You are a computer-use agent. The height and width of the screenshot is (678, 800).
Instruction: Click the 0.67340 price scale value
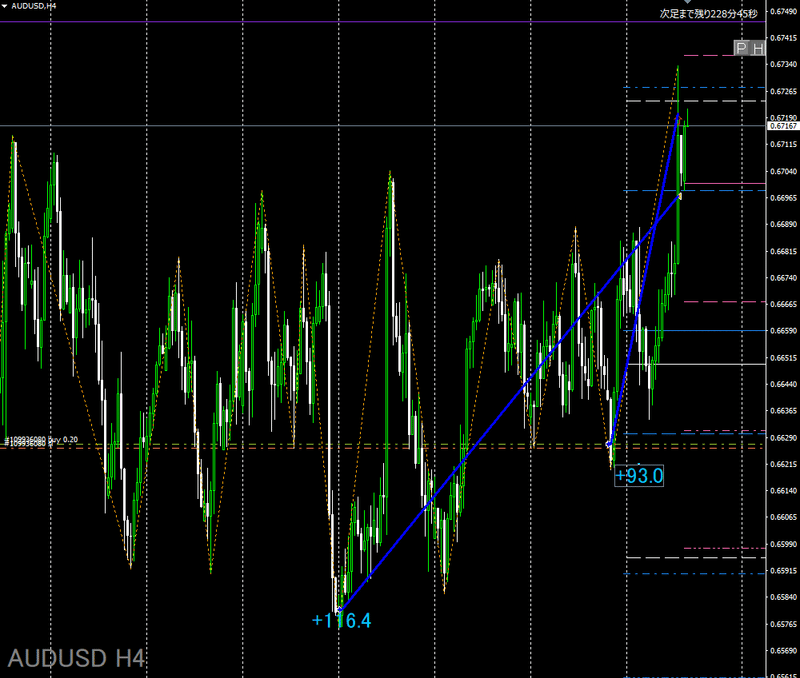coord(783,64)
